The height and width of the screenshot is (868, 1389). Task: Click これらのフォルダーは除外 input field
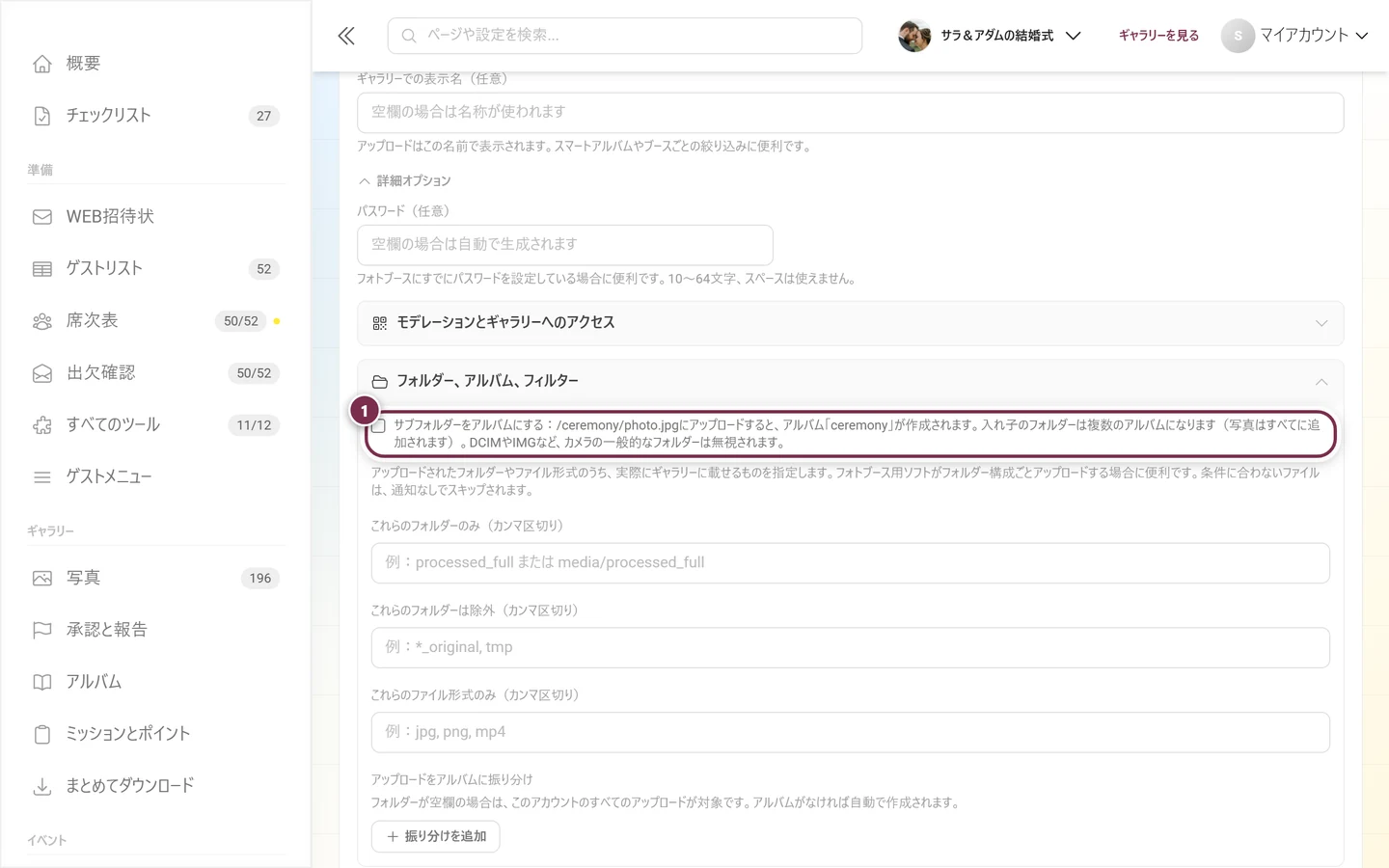point(851,648)
